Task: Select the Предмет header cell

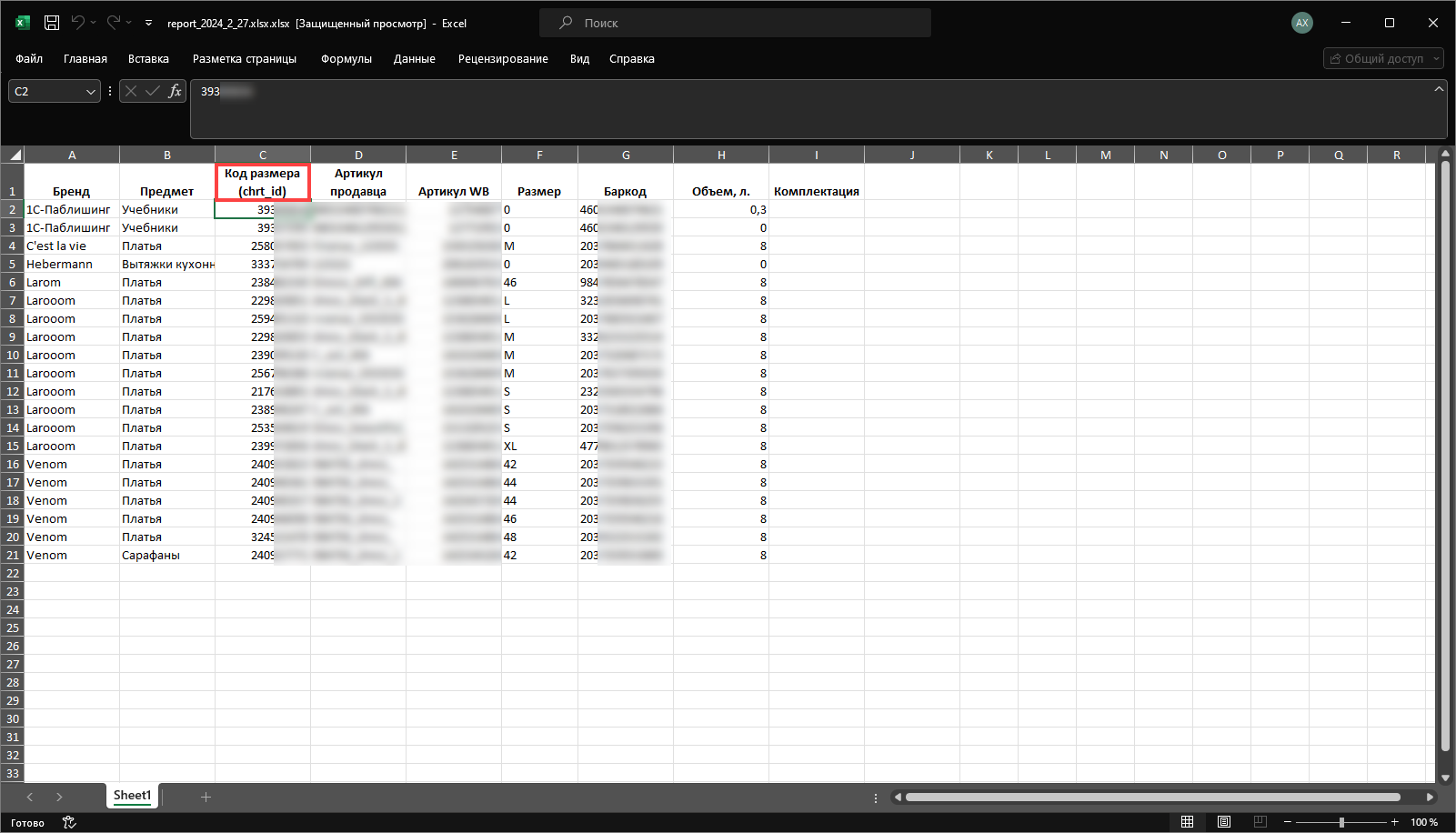Action: click(167, 182)
